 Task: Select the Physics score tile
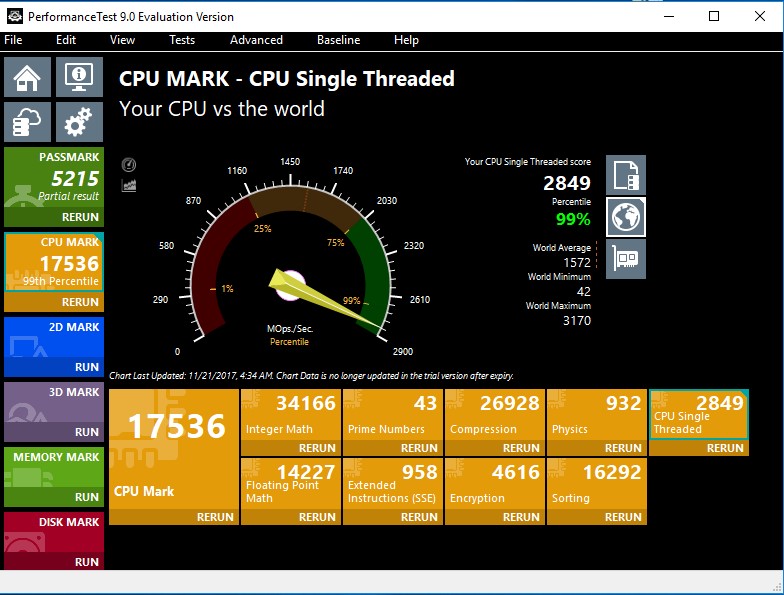click(596, 415)
